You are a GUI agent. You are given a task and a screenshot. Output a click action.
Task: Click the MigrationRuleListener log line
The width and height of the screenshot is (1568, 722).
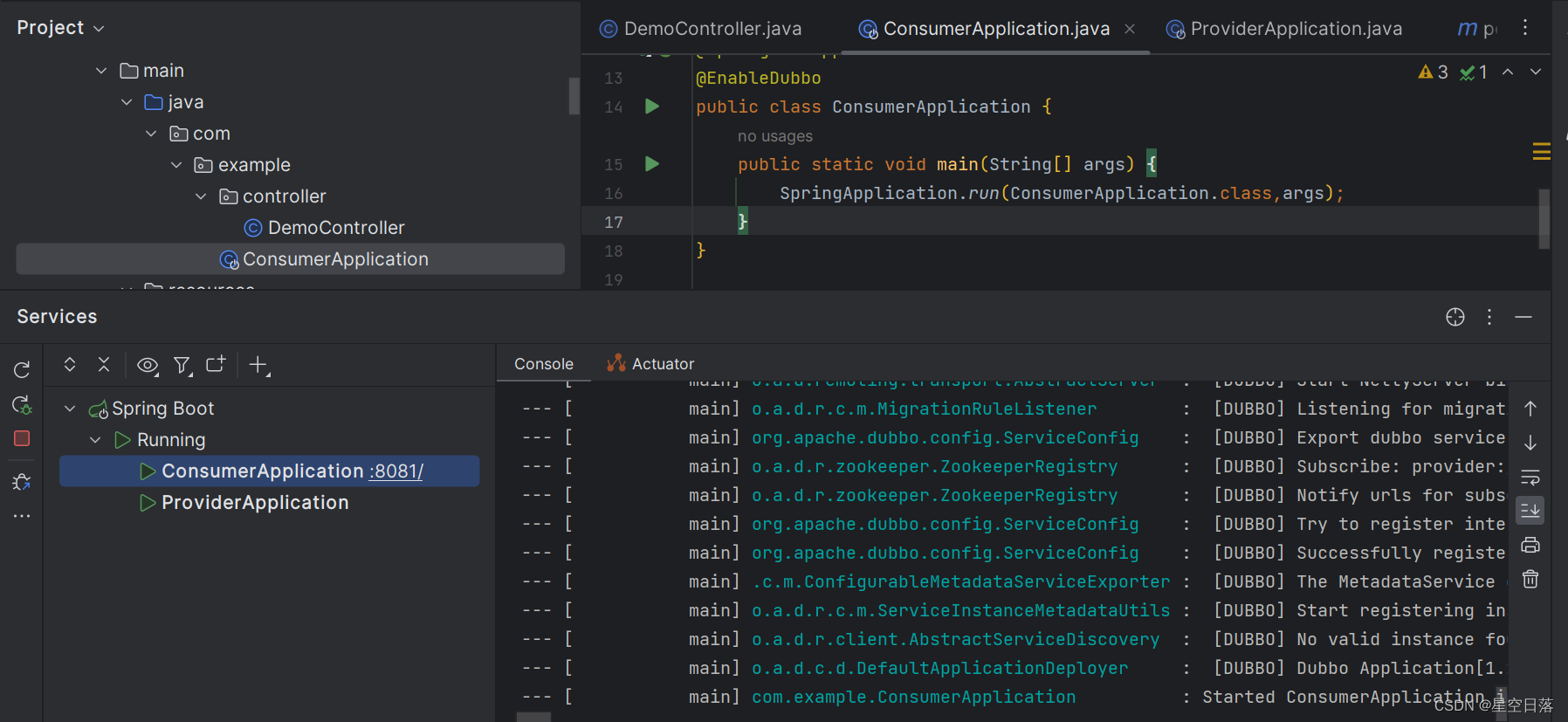(1013, 409)
